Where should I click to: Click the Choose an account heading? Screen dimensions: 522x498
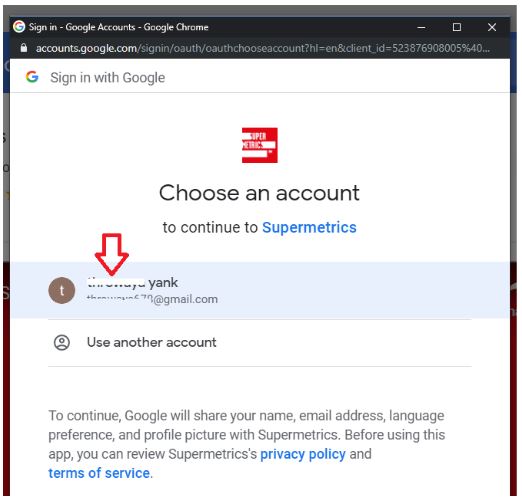point(259,193)
